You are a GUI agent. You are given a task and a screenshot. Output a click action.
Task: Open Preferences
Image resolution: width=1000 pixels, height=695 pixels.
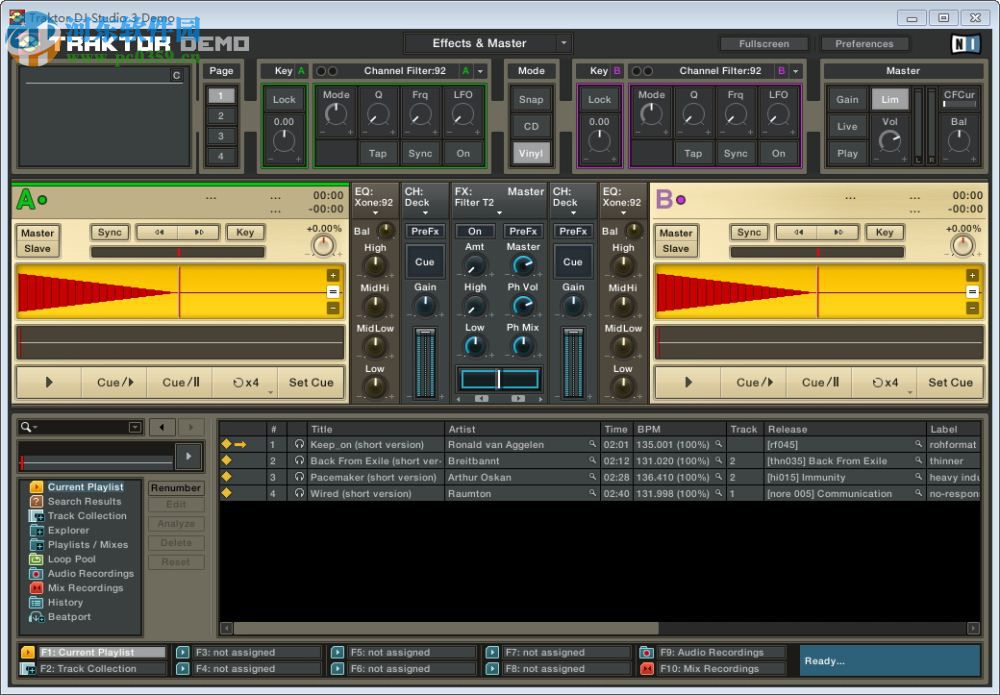point(864,43)
